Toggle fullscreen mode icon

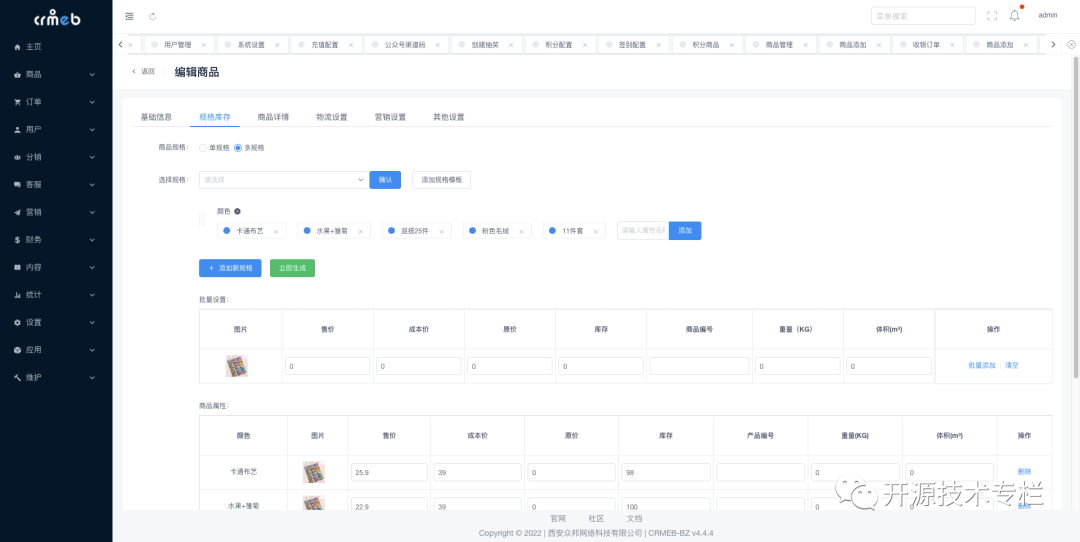pyautogui.click(x=992, y=16)
